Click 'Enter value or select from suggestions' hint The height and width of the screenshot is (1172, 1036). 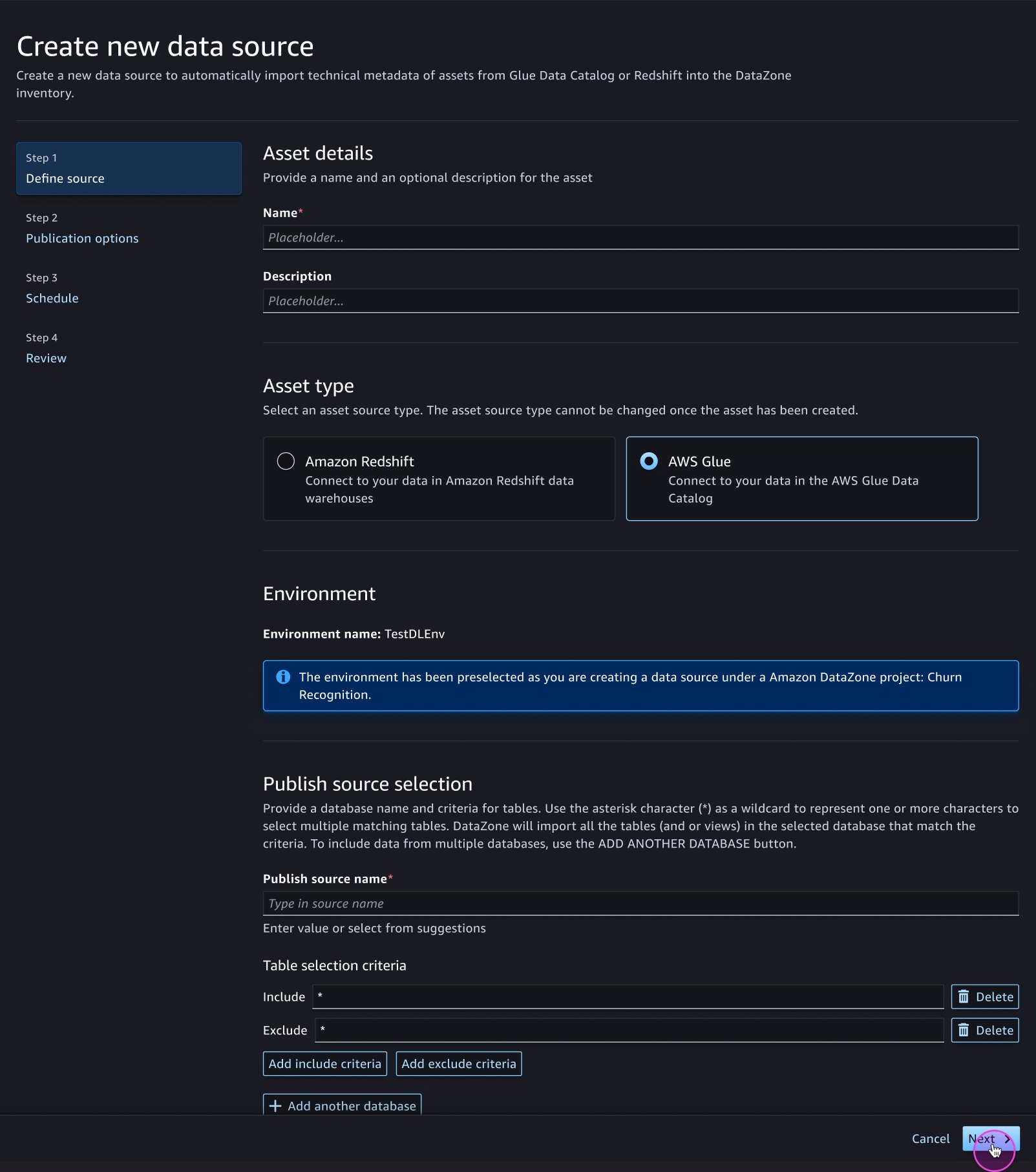[374, 928]
